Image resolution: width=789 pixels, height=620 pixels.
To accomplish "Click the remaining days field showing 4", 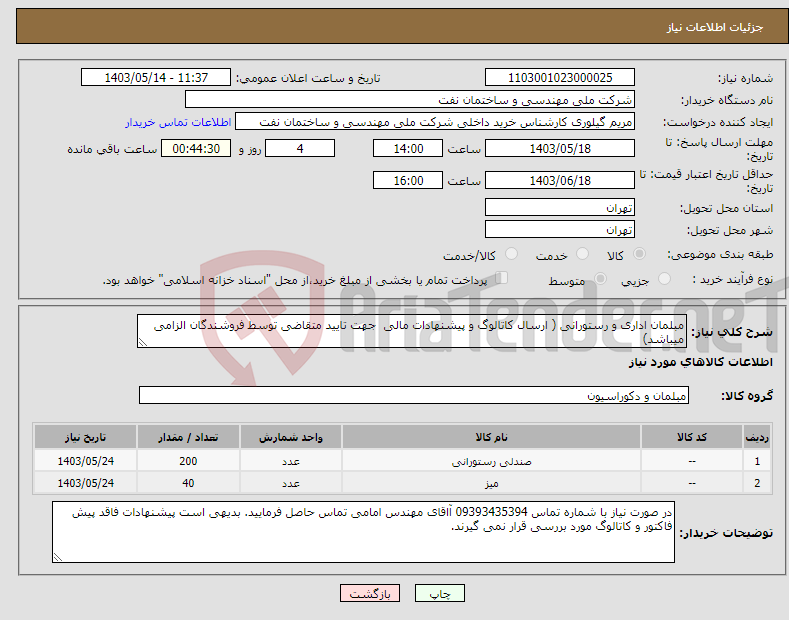I will [x=300, y=148].
